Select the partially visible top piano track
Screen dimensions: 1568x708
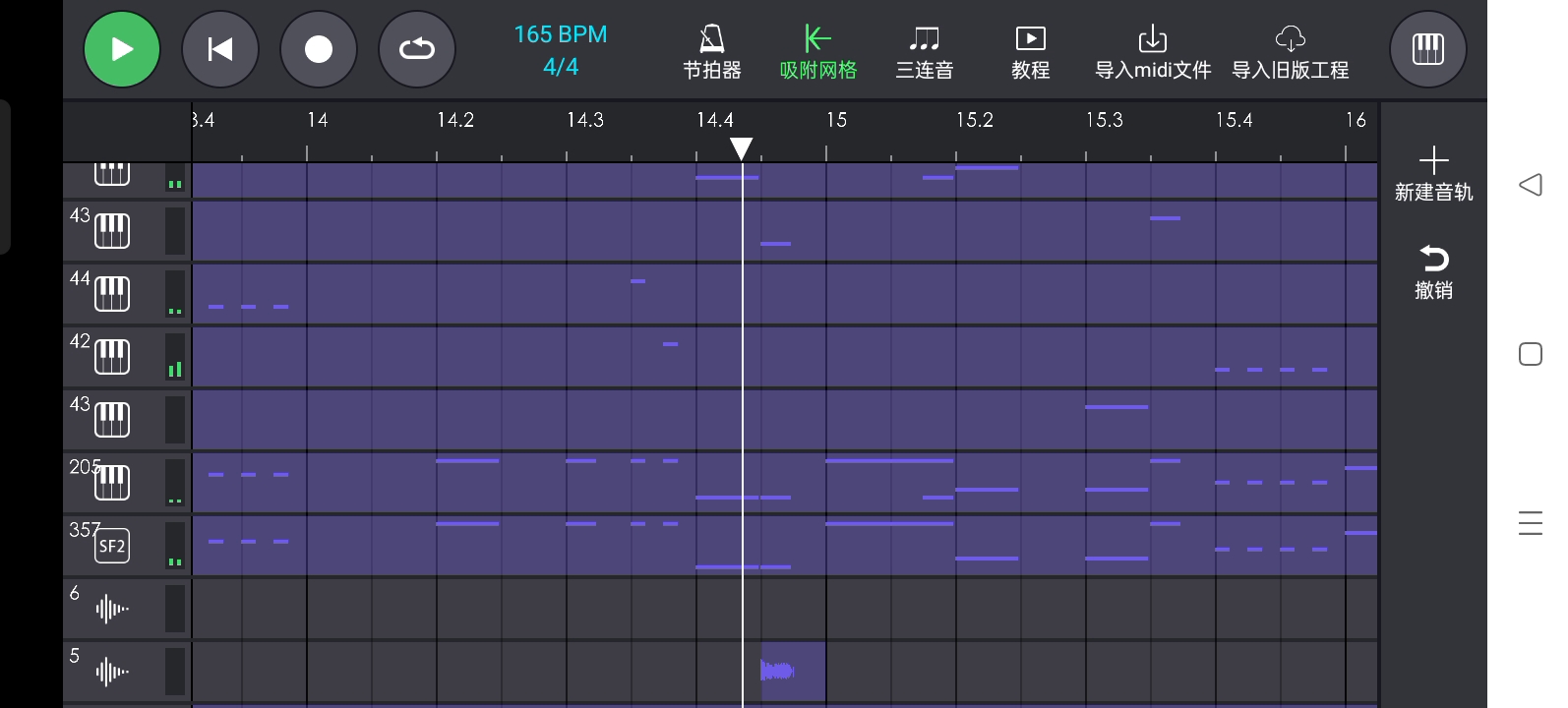point(112,179)
